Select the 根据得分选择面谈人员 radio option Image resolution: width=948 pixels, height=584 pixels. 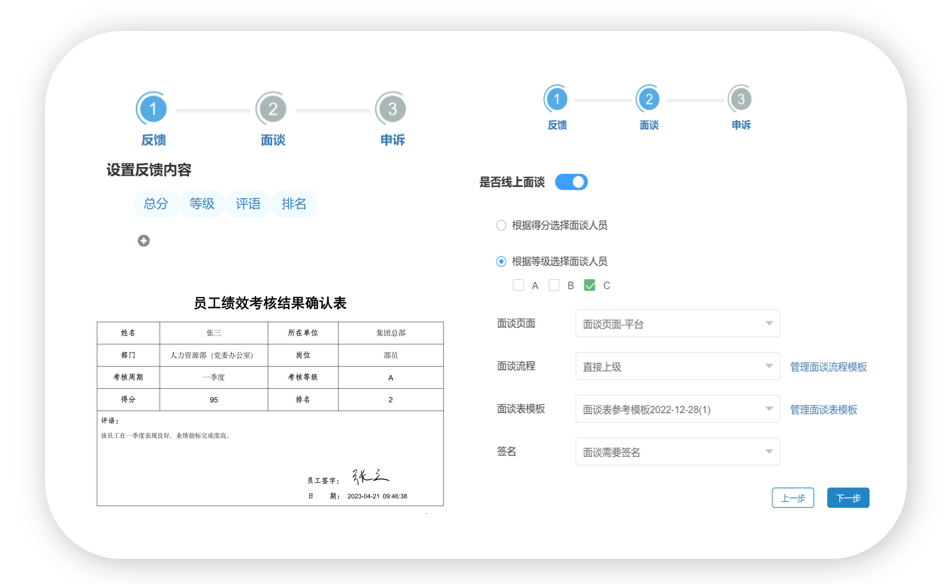coord(501,226)
